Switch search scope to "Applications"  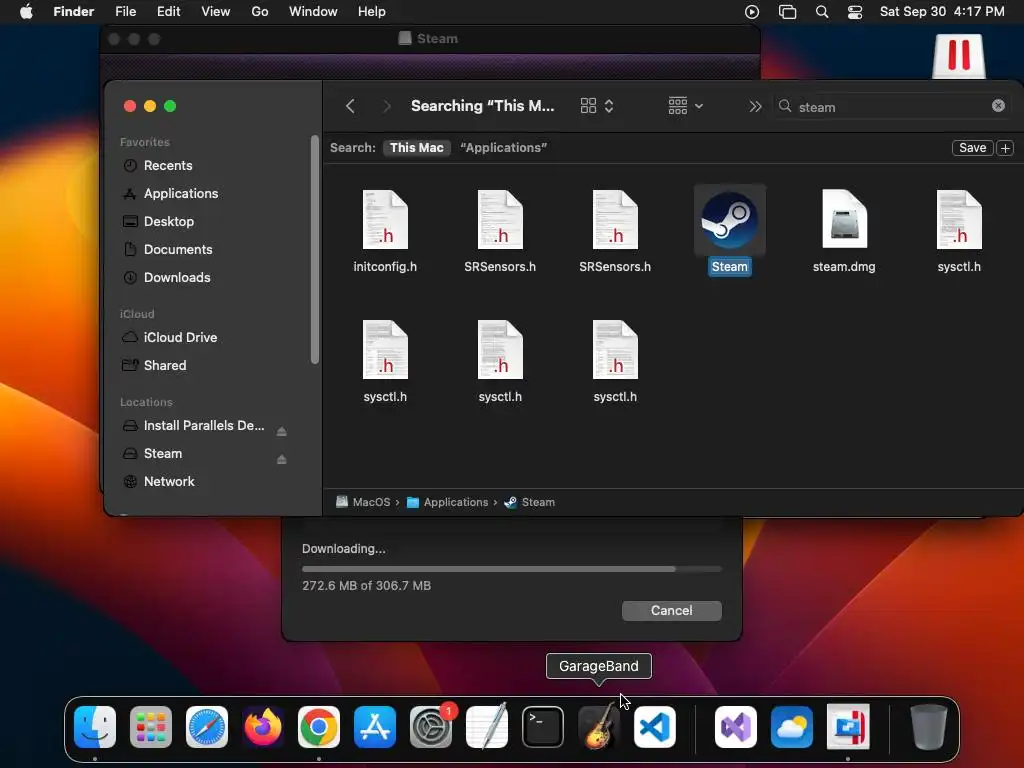[504, 148]
